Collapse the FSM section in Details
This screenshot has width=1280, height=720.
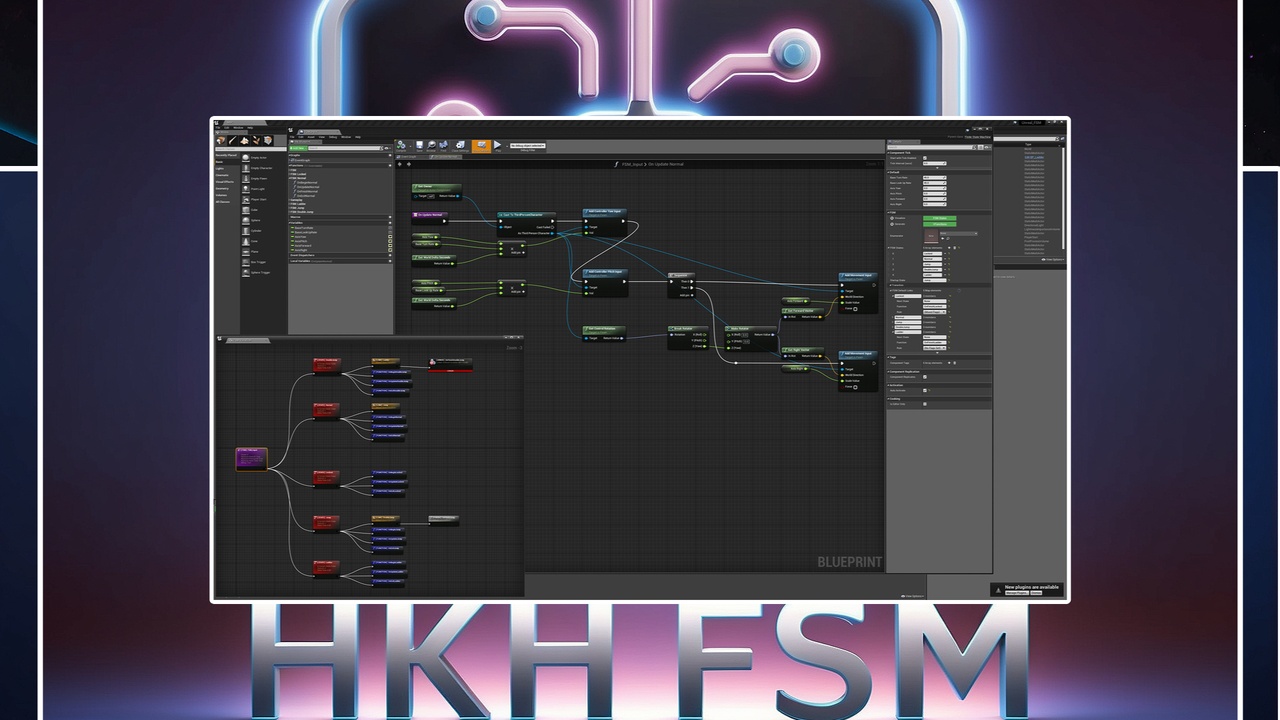[x=888, y=212]
